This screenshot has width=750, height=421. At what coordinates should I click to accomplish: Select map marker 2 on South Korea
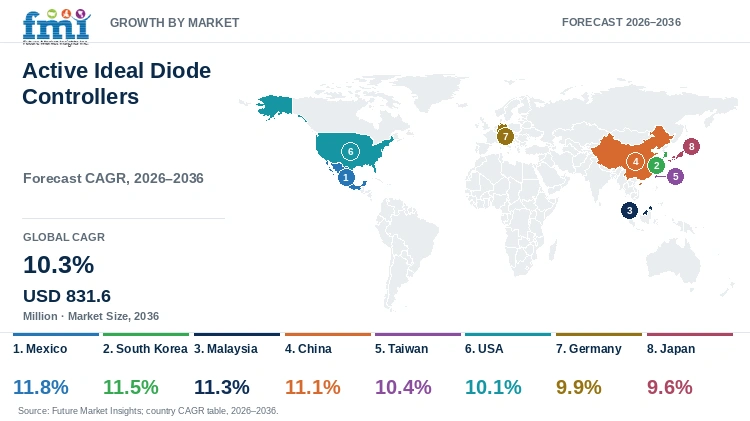click(x=656, y=166)
